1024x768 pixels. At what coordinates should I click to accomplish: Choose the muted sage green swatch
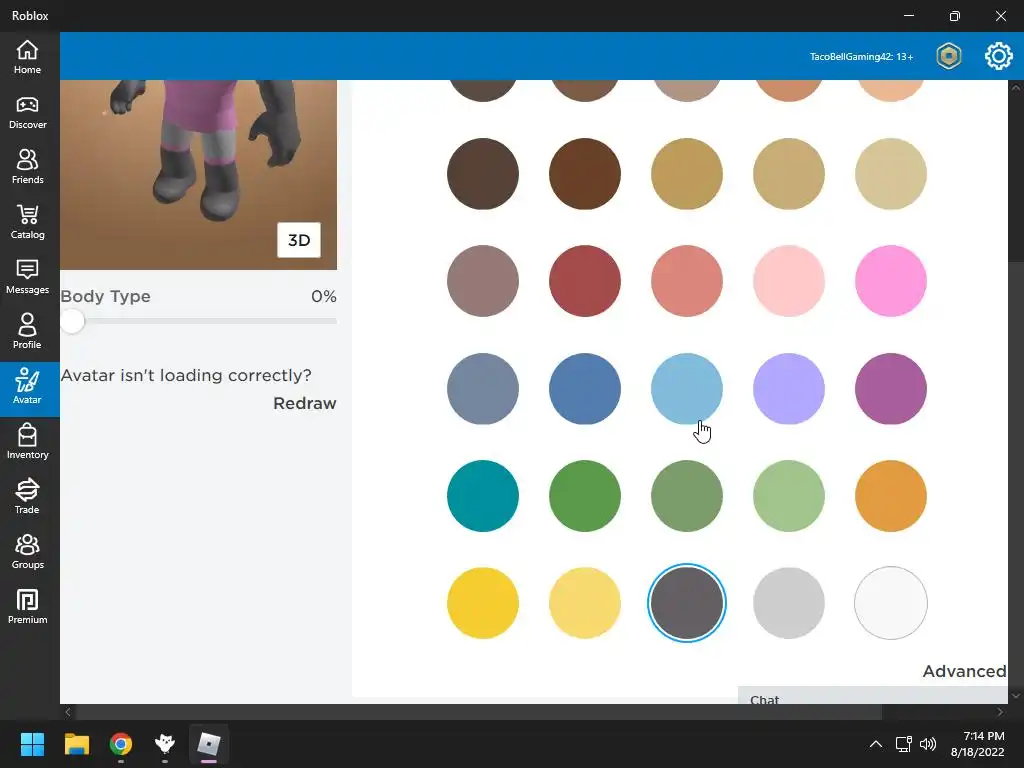[x=686, y=496]
